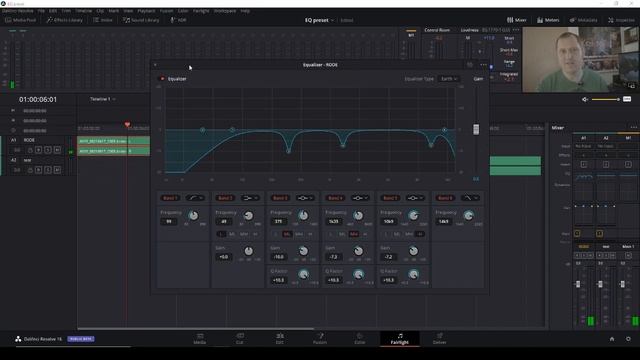The image size is (640, 360).
Task: Click the timeline playhead marker
Action: tap(127, 124)
